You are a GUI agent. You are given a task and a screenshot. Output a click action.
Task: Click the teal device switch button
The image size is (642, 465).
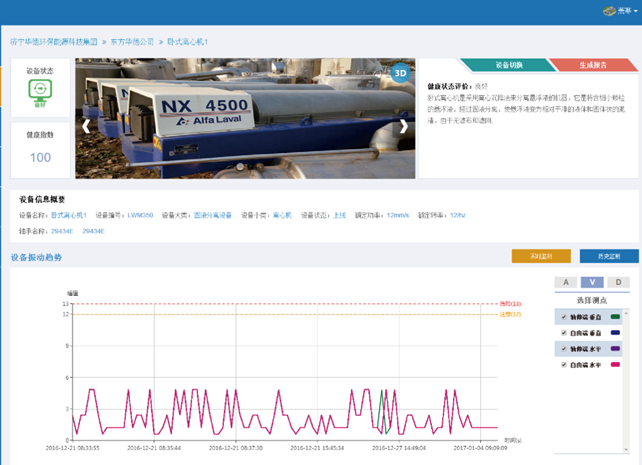pos(509,65)
